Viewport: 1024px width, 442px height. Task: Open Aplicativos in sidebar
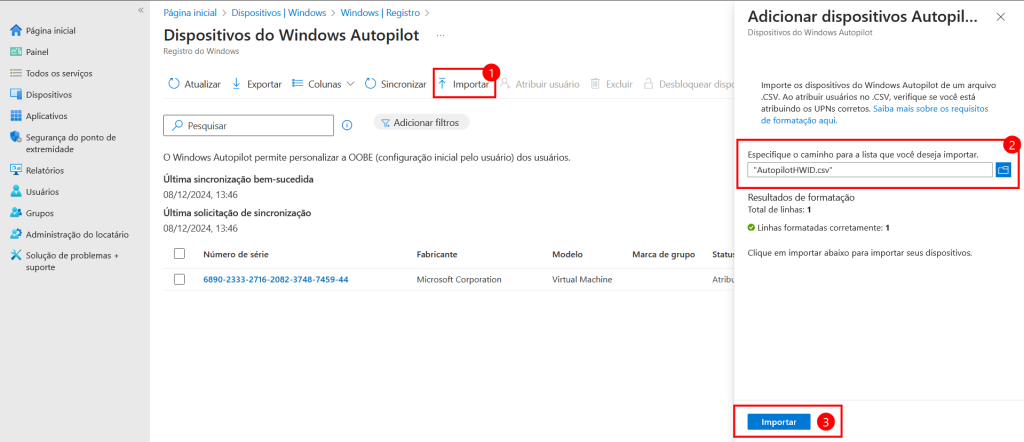click(39, 116)
